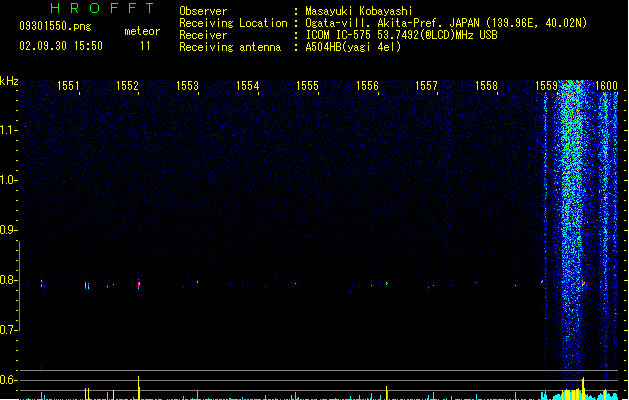Image resolution: width=629 pixels, height=400 pixels.
Task: Click the yellow intensity bar near 1556
Action: [386, 393]
